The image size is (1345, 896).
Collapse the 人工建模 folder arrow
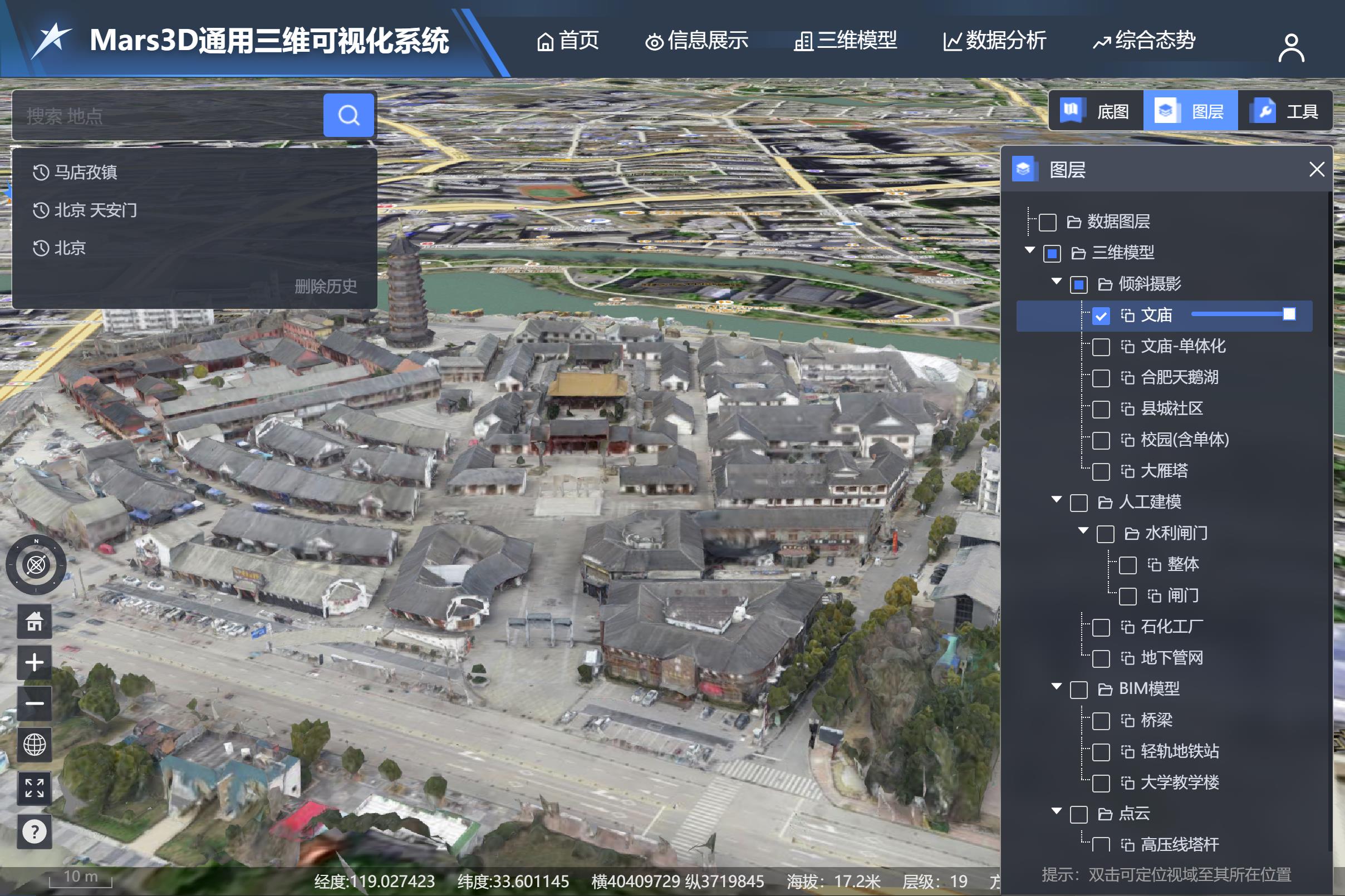[x=1056, y=500]
